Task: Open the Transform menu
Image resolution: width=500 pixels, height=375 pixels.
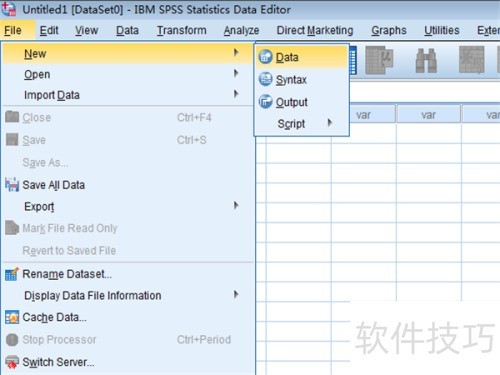Action: [x=182, y=30]
